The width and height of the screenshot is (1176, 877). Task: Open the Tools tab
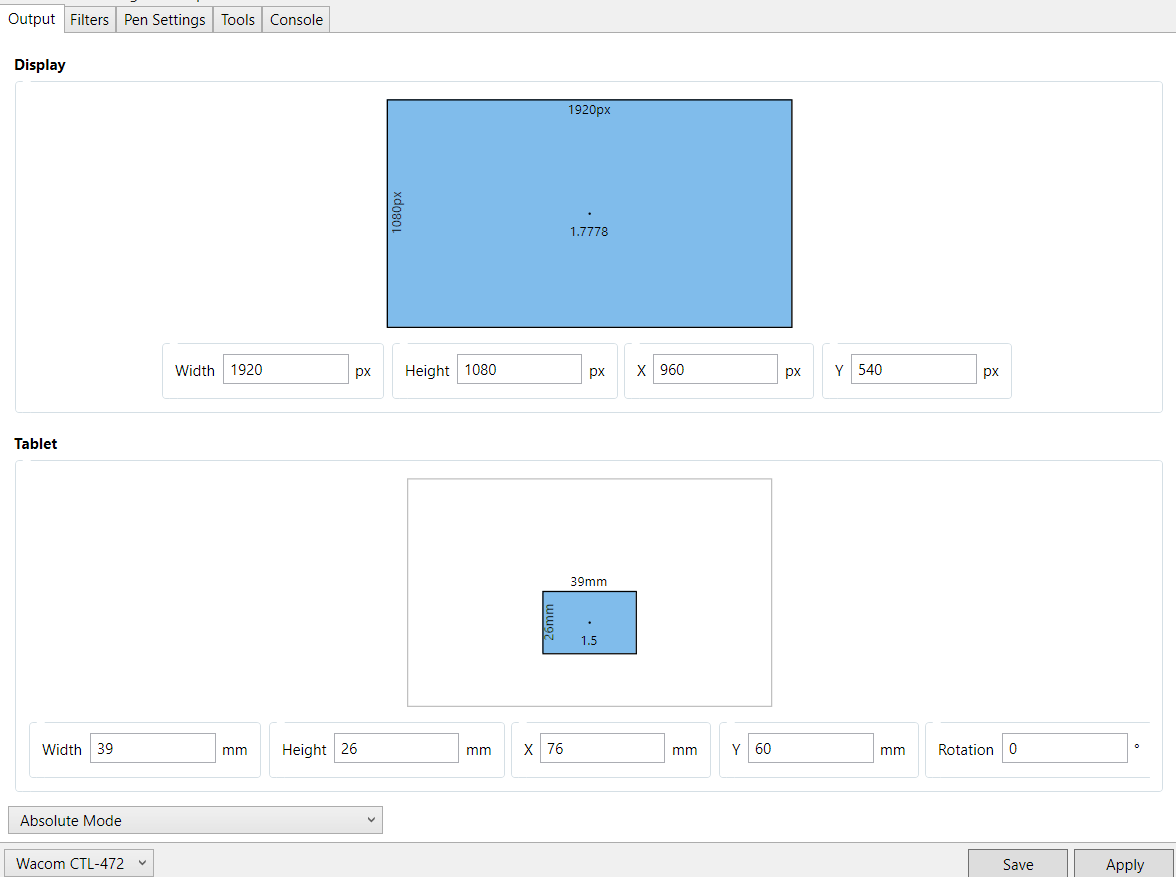[x=237, y=20]
